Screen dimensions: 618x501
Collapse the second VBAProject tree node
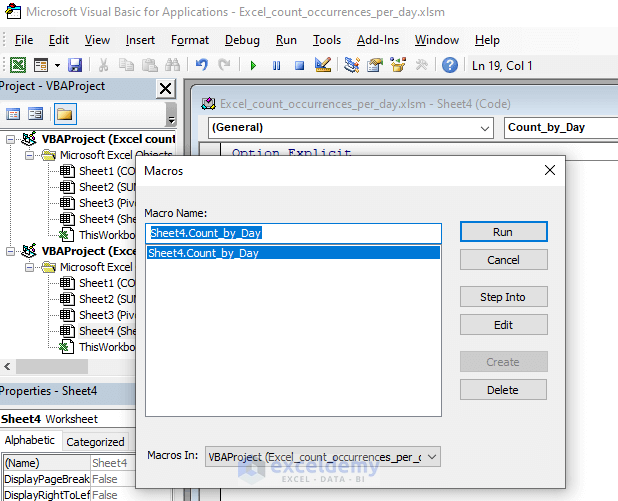[x=11, y=251]
